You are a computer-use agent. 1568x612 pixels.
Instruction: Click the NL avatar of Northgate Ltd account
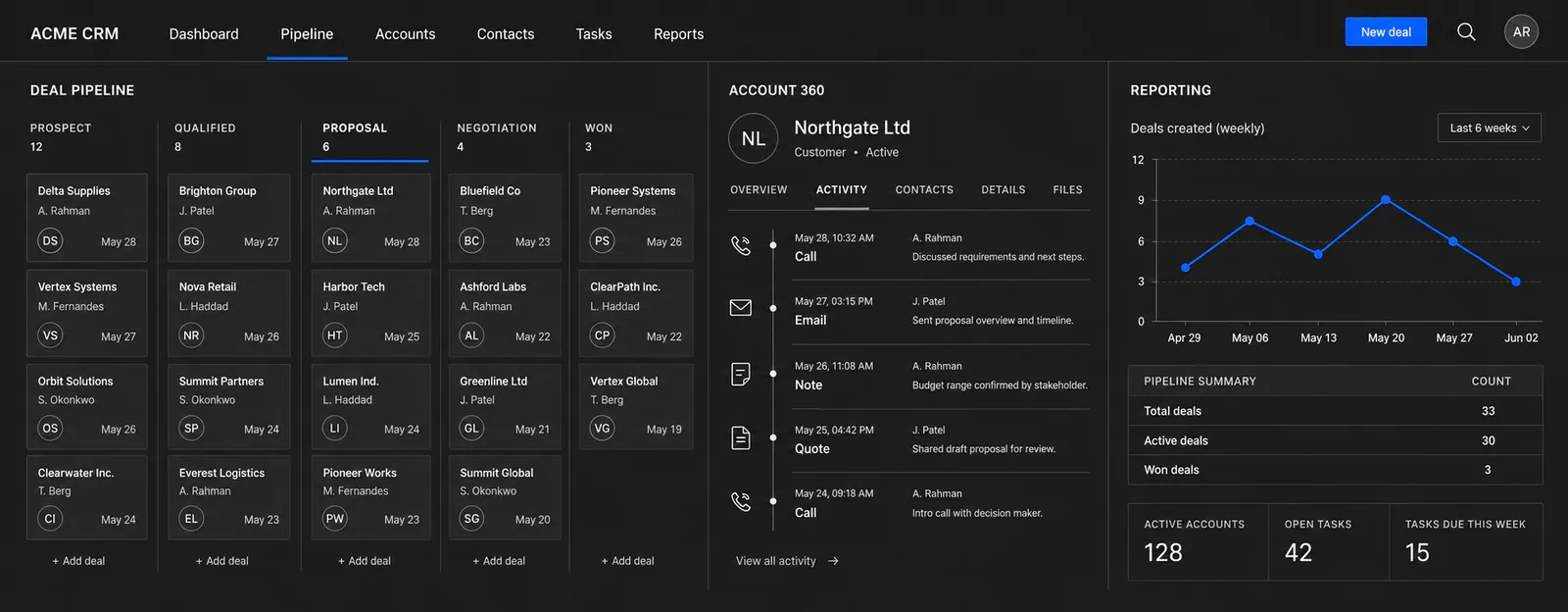tap(754, 139)
